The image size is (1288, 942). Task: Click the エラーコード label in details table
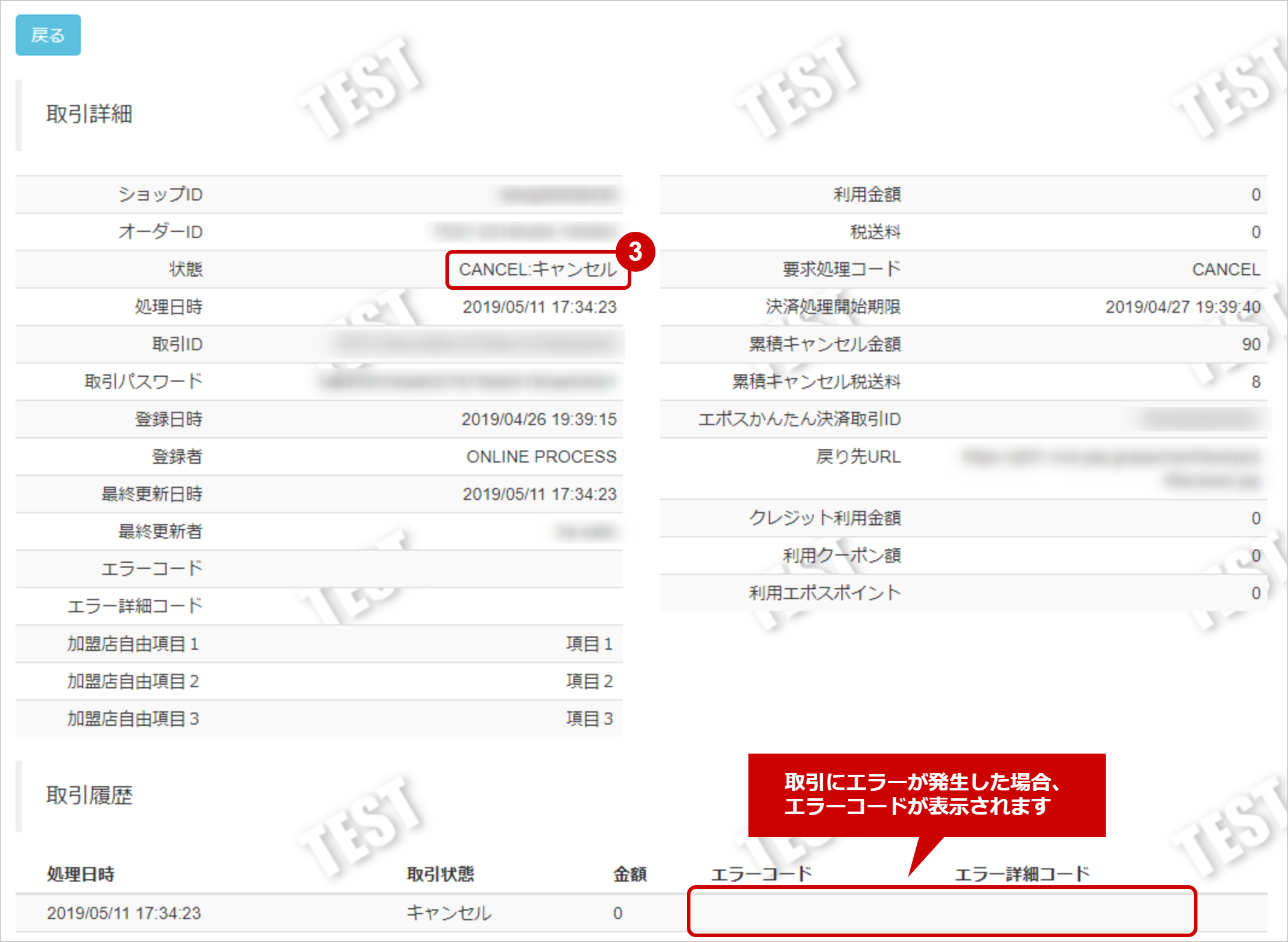[x=151, y=569]
